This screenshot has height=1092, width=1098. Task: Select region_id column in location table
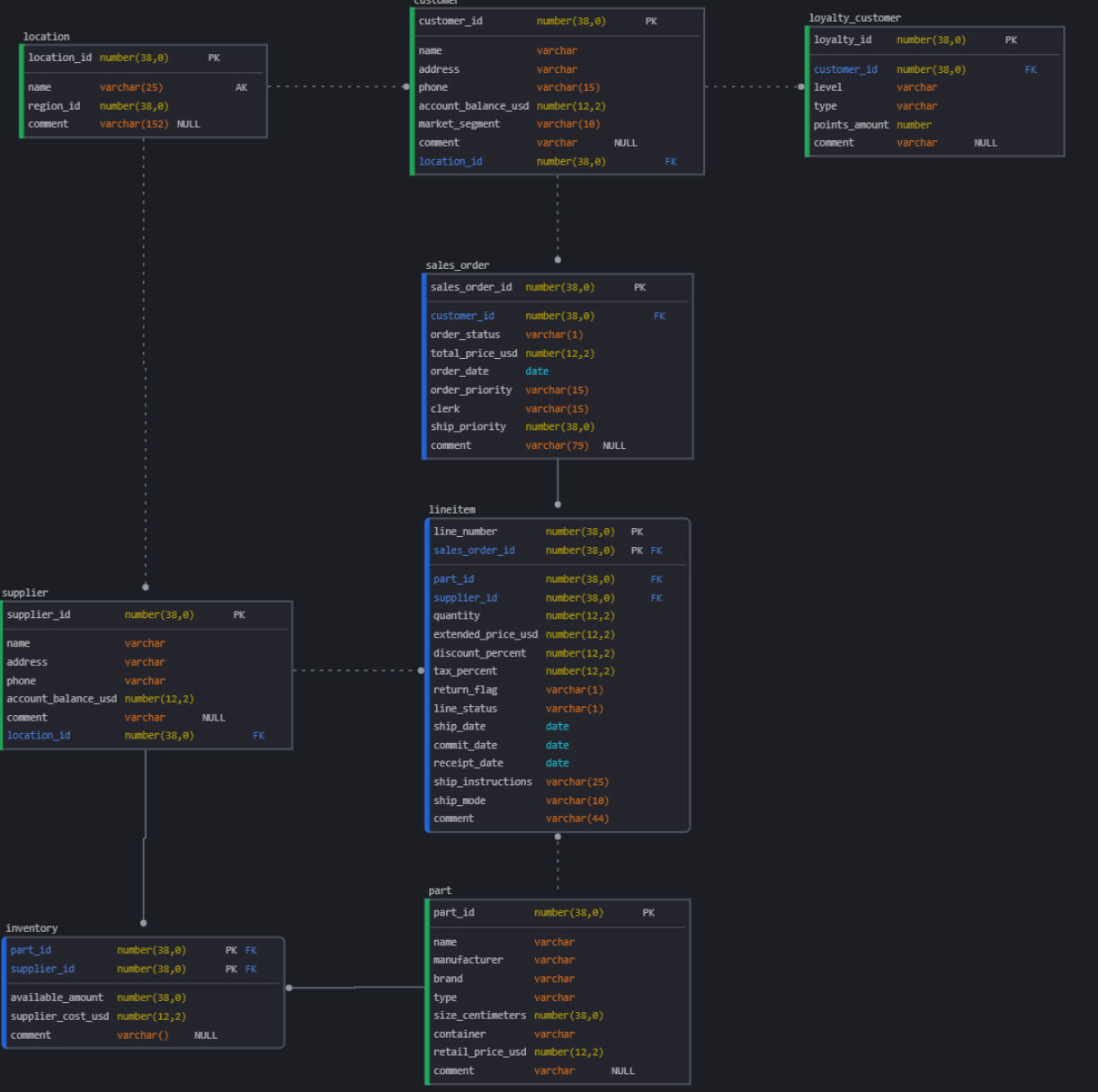pos(54,106)
